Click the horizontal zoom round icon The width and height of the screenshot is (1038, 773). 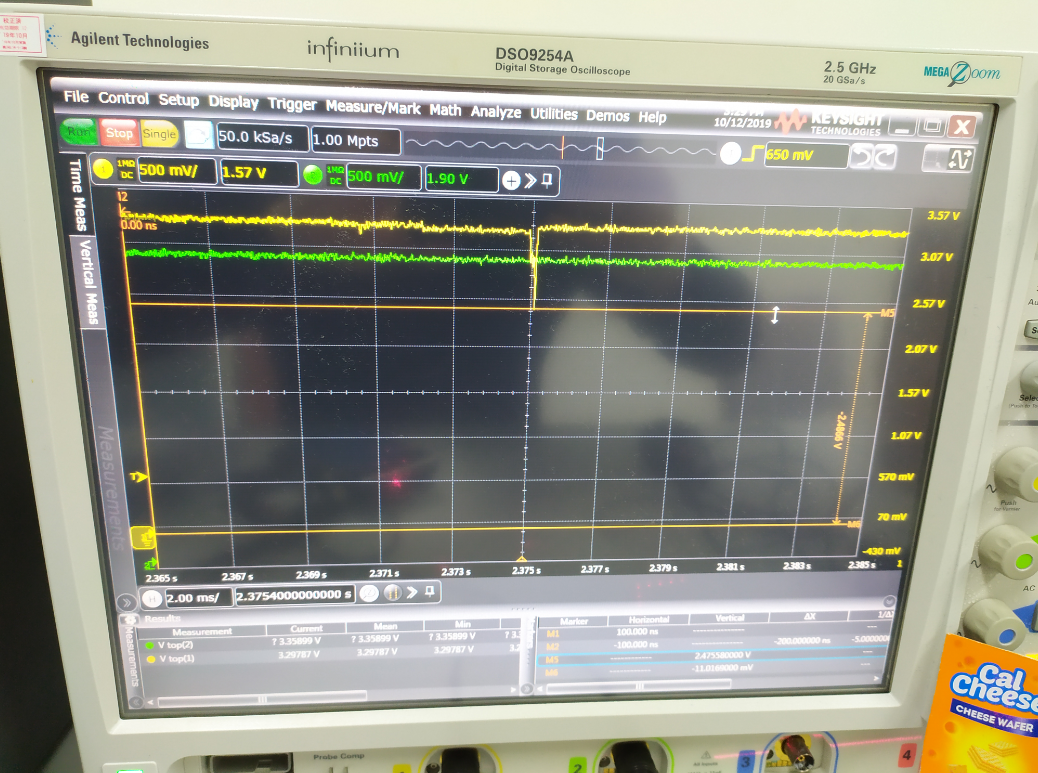[x=369, y=593]
